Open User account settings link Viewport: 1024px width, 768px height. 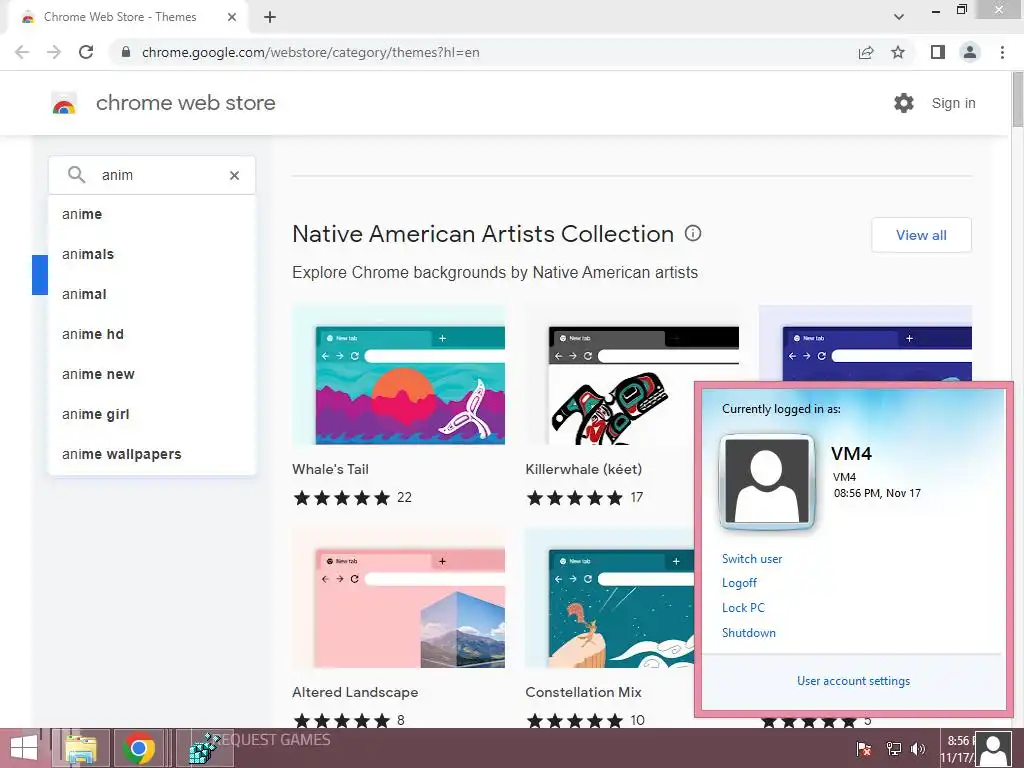click(853, 680)
